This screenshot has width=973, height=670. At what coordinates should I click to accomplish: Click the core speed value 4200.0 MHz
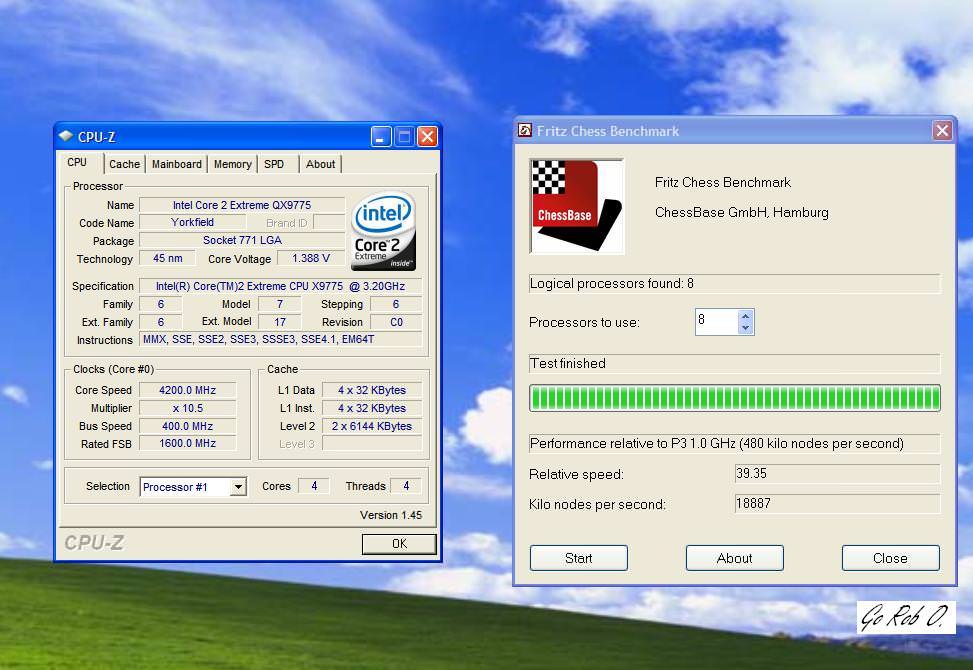point(187,390)
